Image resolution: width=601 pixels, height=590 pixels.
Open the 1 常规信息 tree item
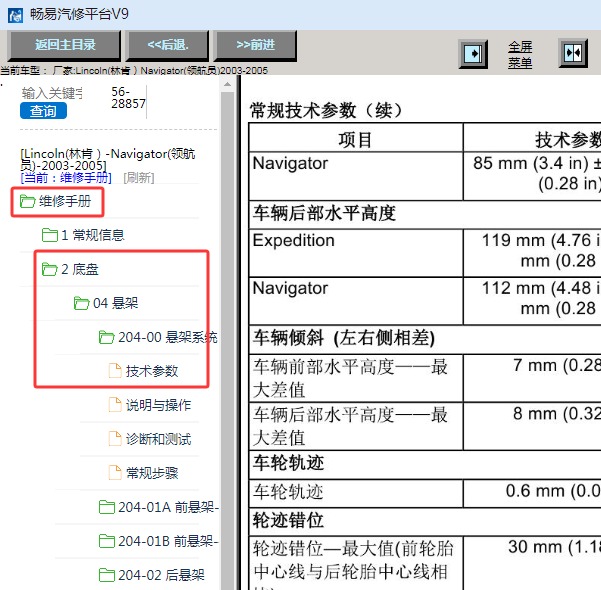93,235
